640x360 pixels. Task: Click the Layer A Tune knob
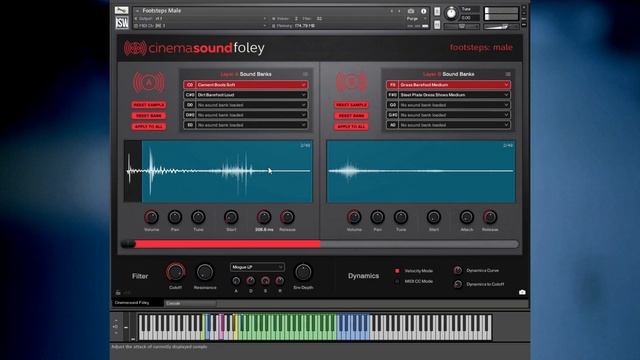pyautogui.click(x=198, y=217)
